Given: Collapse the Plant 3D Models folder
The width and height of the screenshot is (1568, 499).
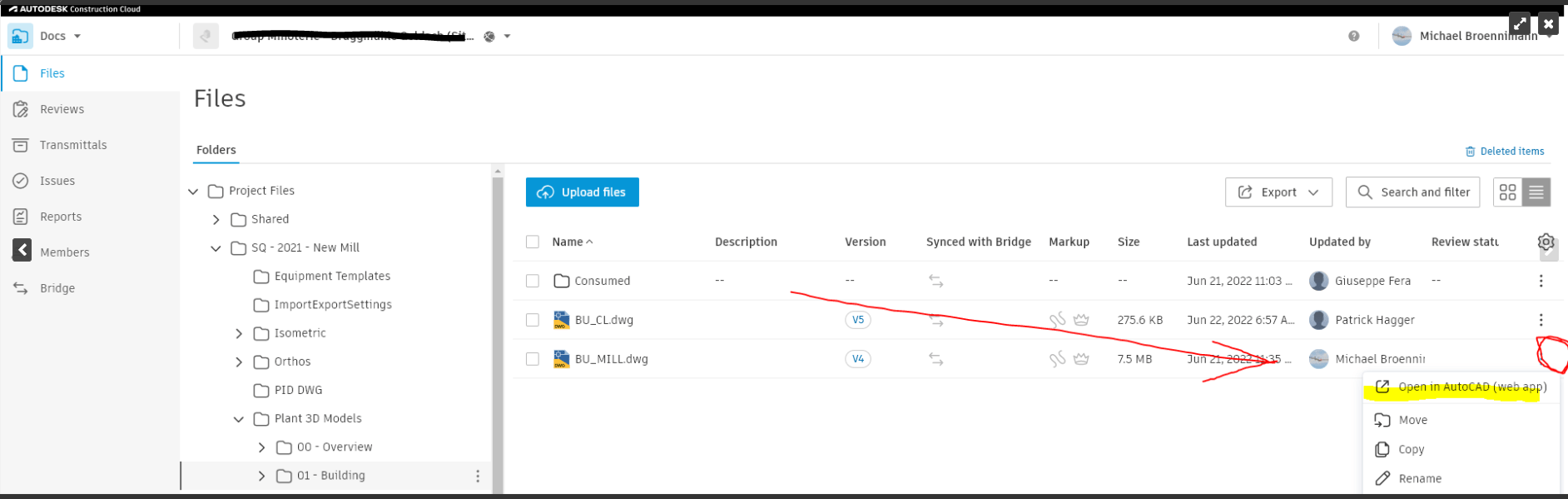Looking at the screenshot, I should (x=239, y=419).
